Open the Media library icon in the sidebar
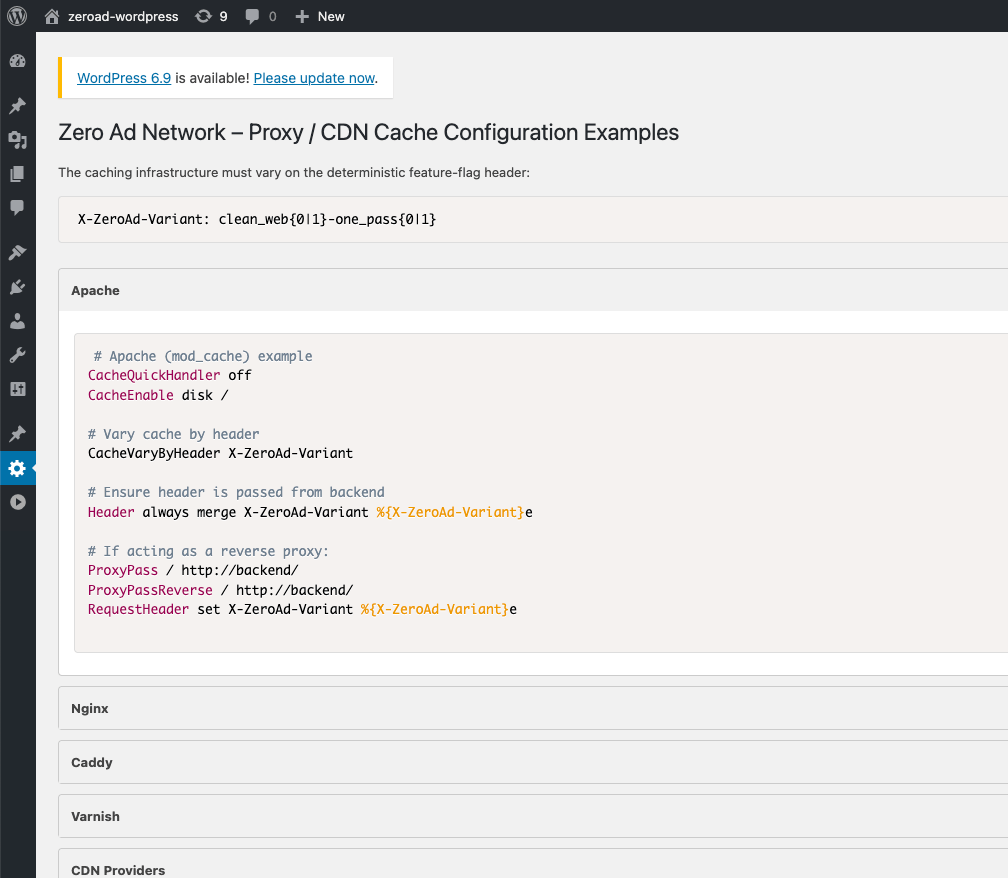The width and height of the screenshot is (1008, 878). tap(17, 140)
